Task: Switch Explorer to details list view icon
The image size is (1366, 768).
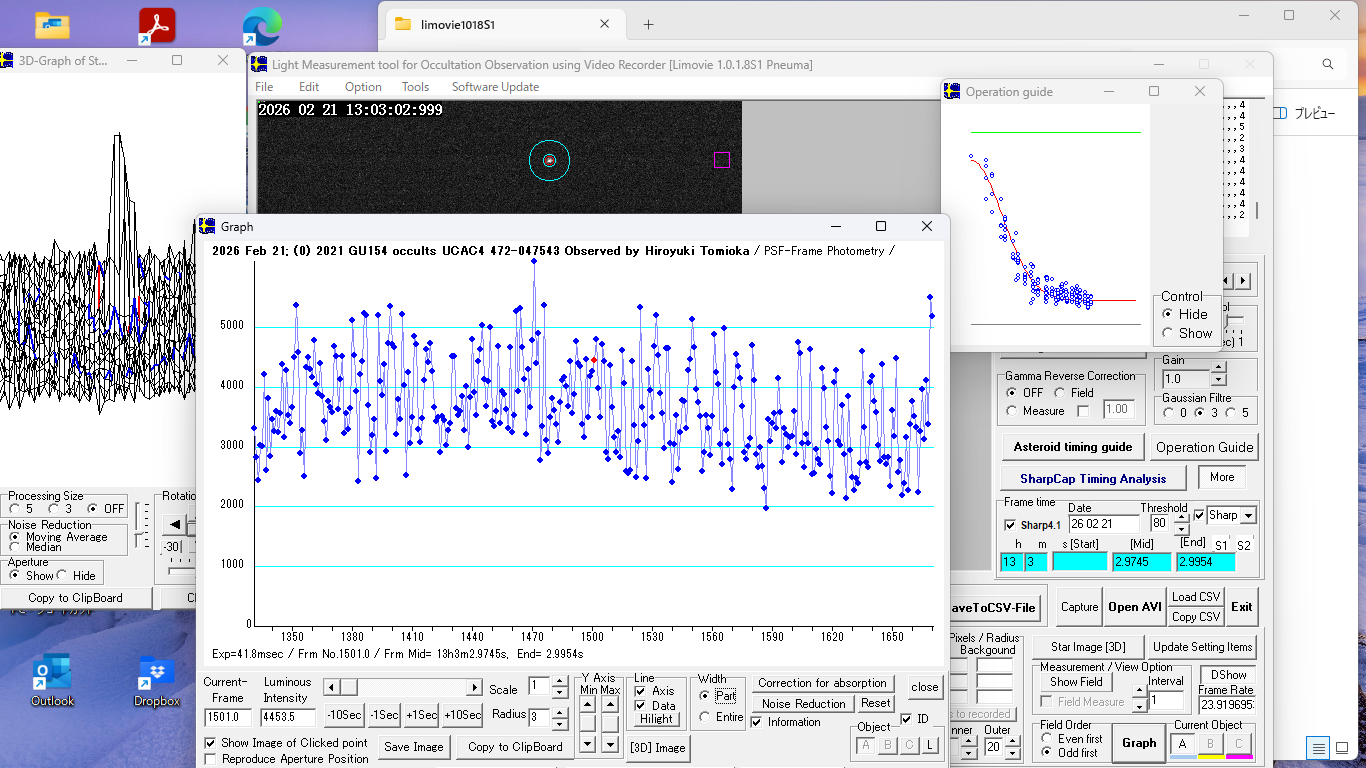Action: [1319, 748]
